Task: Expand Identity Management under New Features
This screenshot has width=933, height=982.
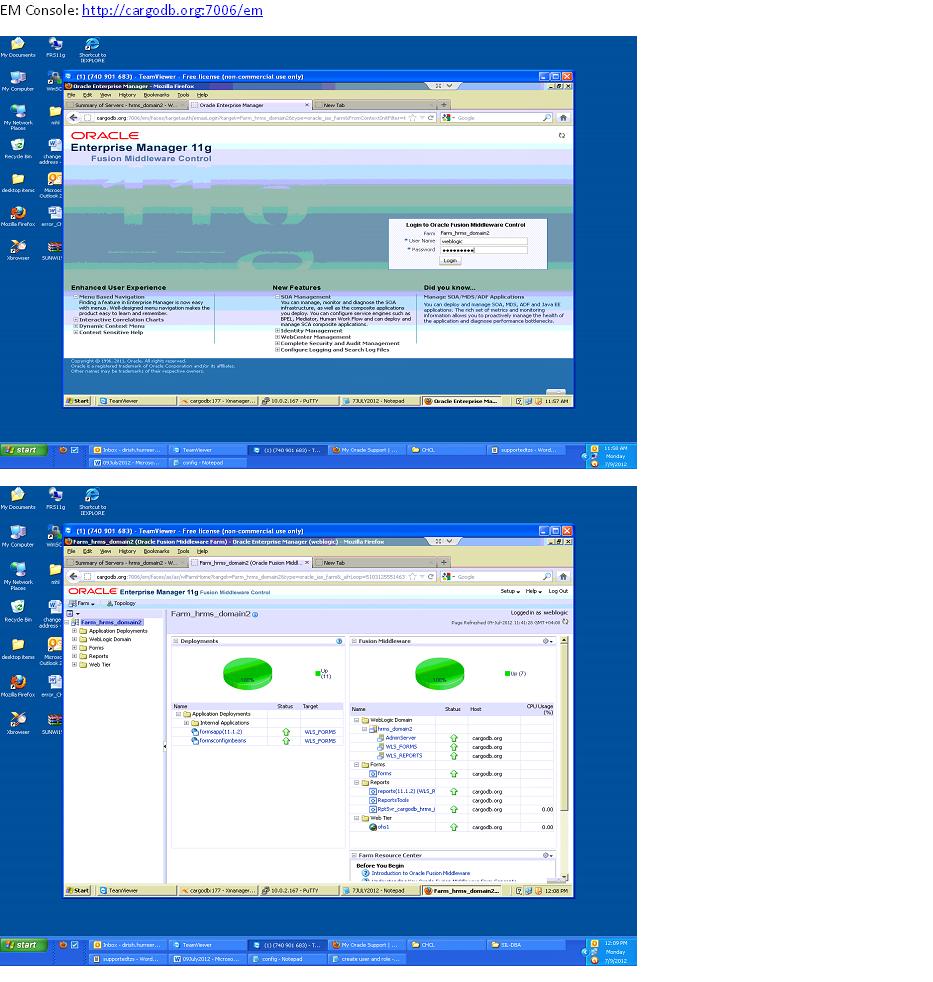Action: pyautogui.click(x=277, y=331)
